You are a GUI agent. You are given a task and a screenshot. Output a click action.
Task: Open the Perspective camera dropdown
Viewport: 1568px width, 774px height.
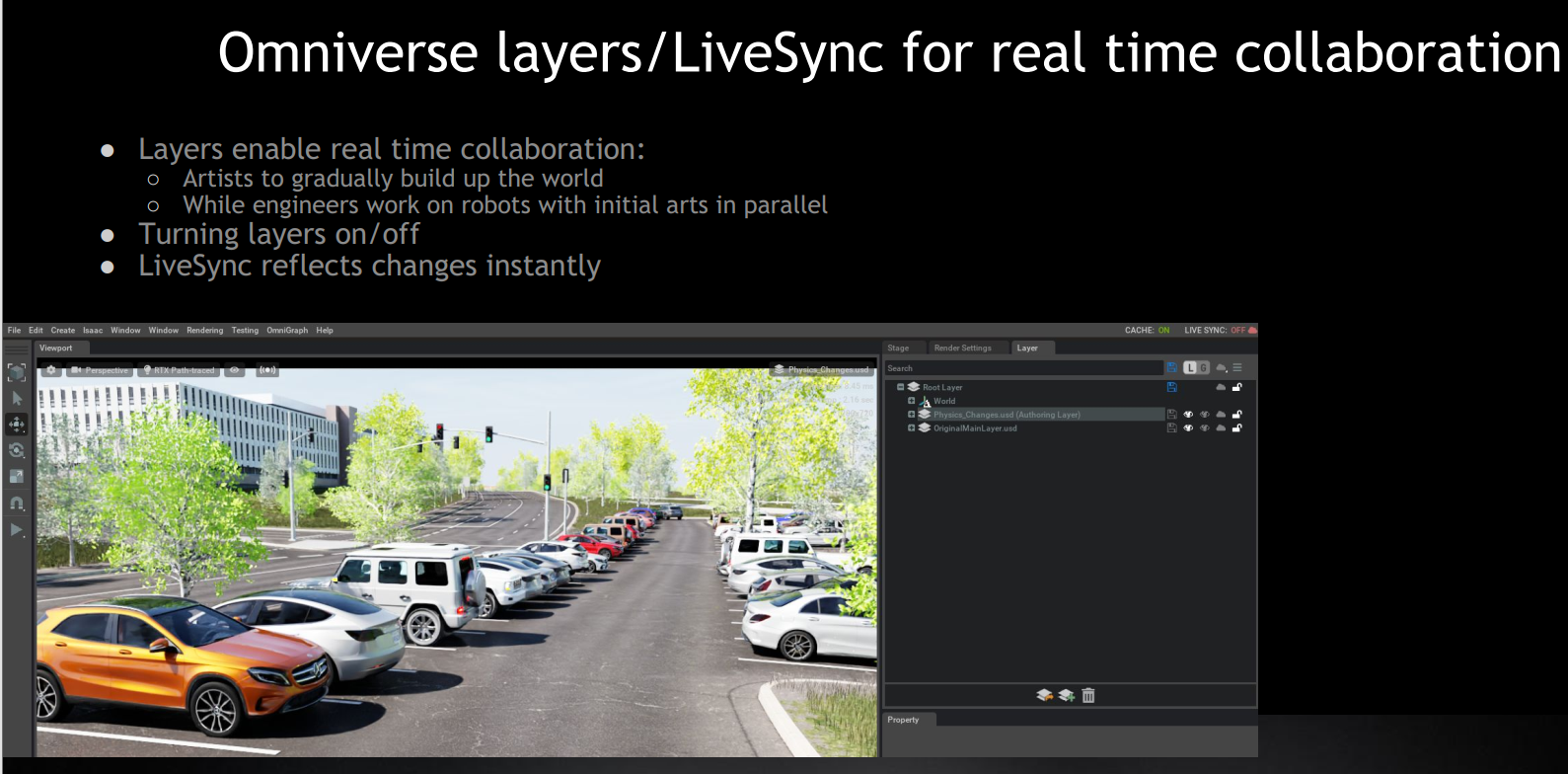[x=100, y=370]
